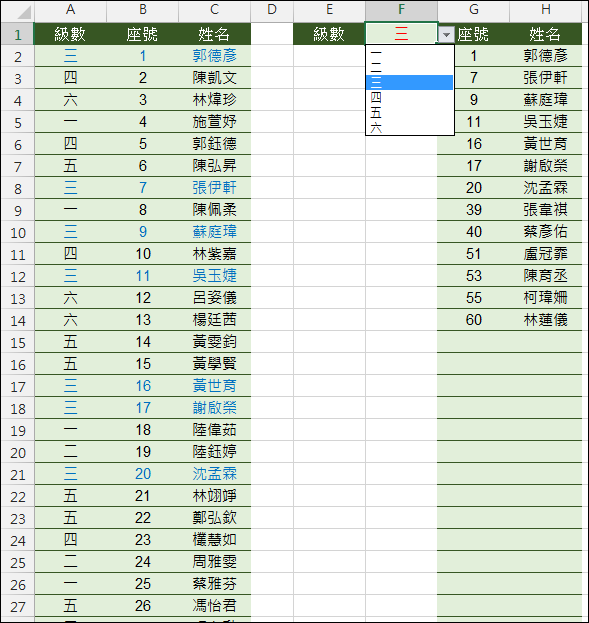
Task: Select 陳凱文 in column C
Action: (x=215, y=78)
